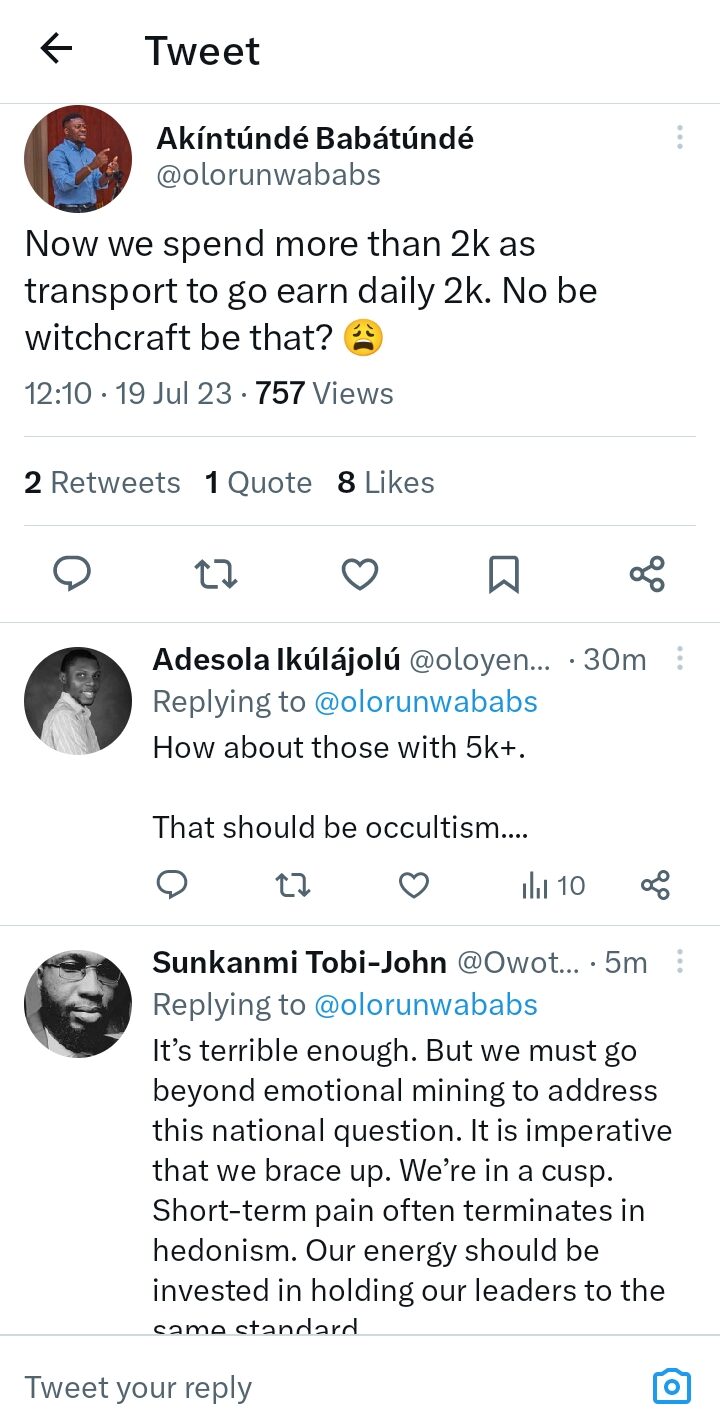Open more options on Adesola's reply
The image size is (720, 1410).
[680, 659]
